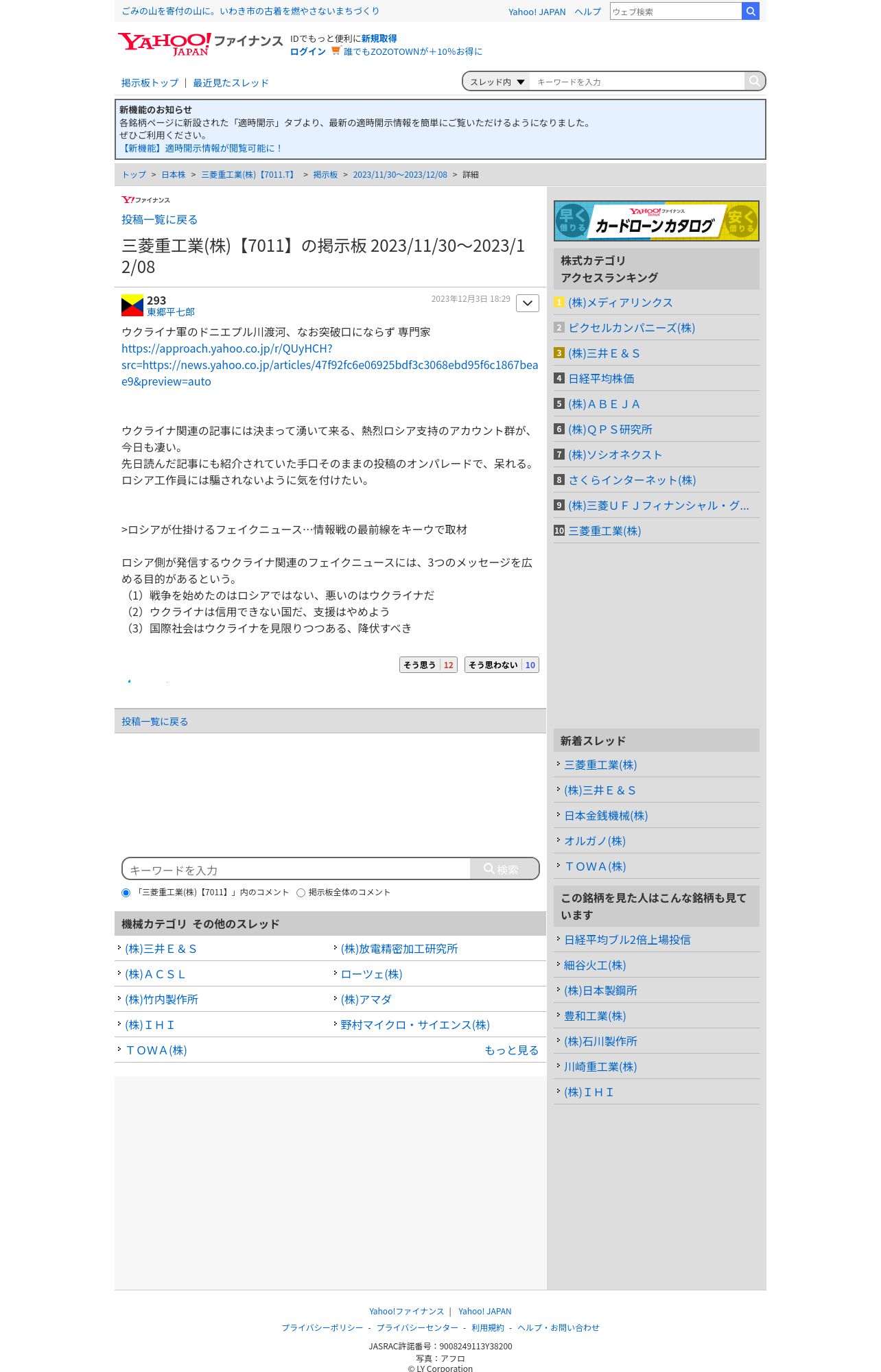881x1372 pixels.
Task: Click the thread keyword input at top
Action: [637, 82]
